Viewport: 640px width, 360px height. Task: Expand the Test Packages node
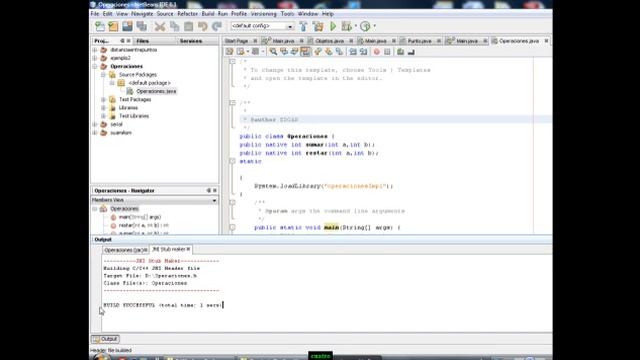104,100
